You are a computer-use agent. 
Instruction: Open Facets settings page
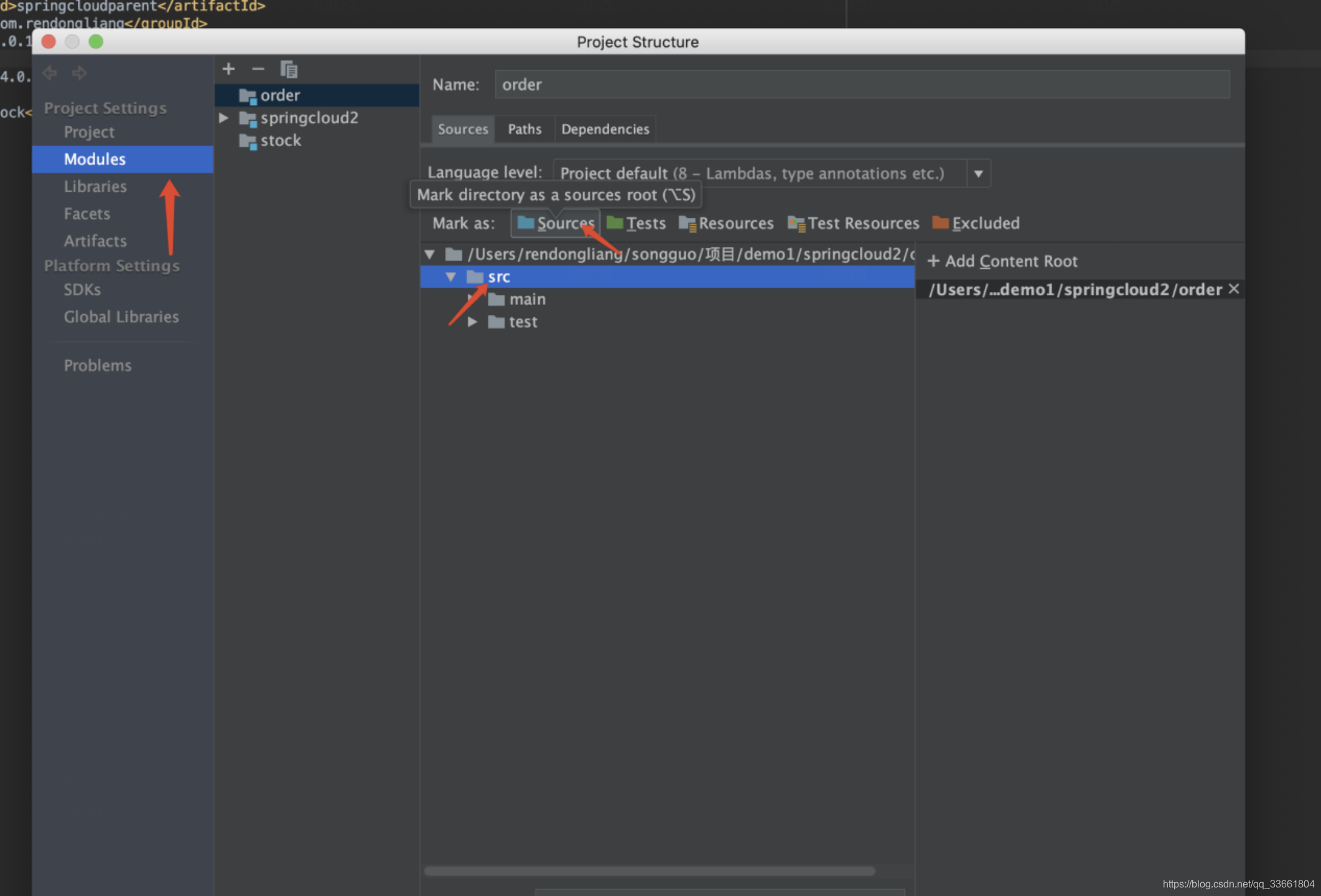(x=87, y=214)
